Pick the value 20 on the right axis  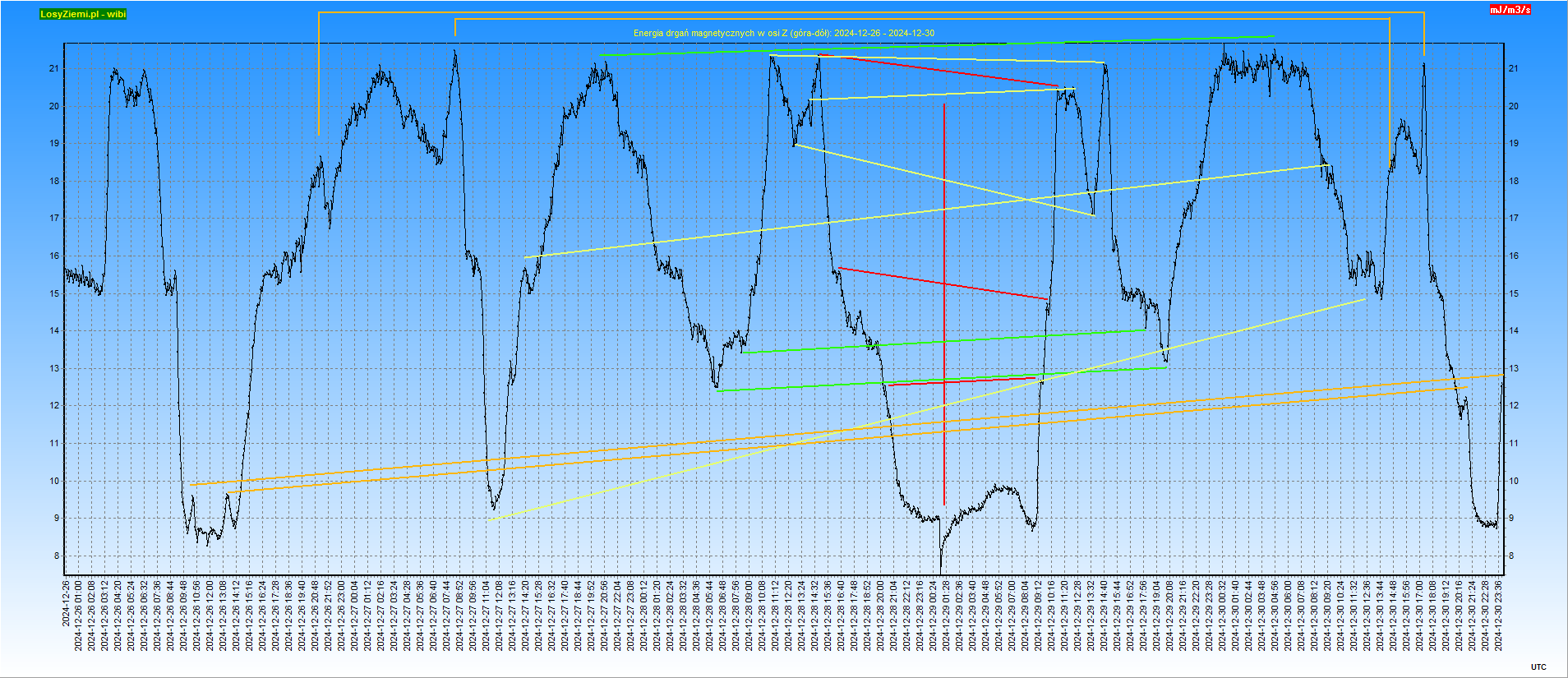pyautogui.click(x=1513, y=107)
